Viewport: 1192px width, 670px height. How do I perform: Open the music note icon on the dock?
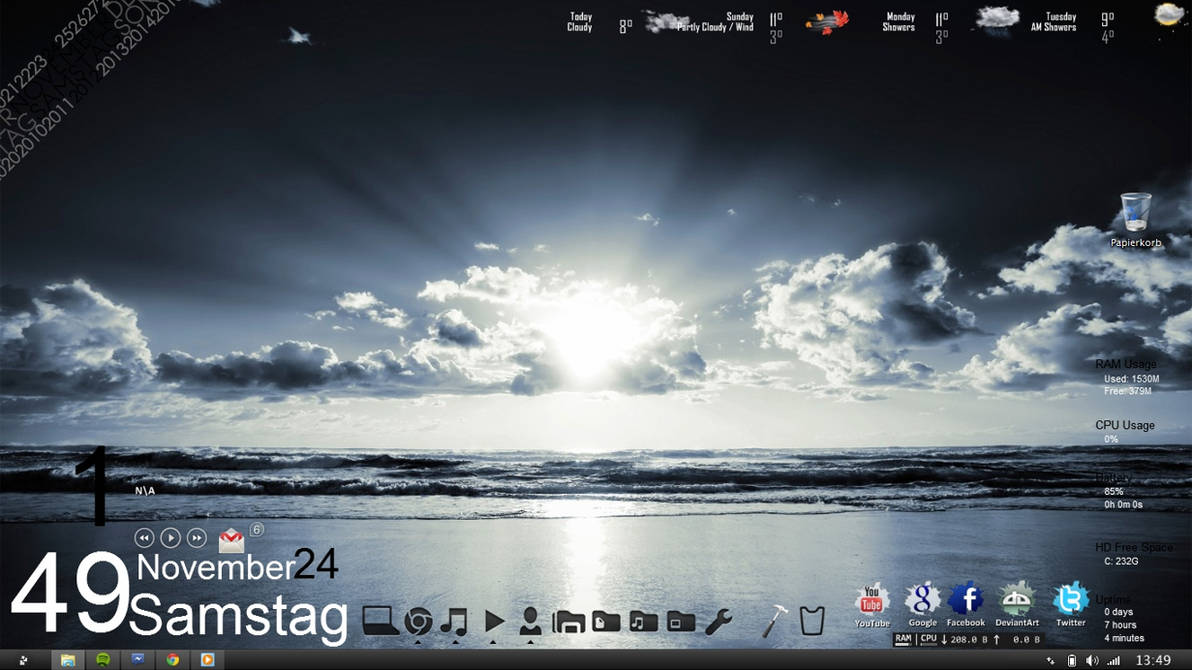click(x=456, y=620)
